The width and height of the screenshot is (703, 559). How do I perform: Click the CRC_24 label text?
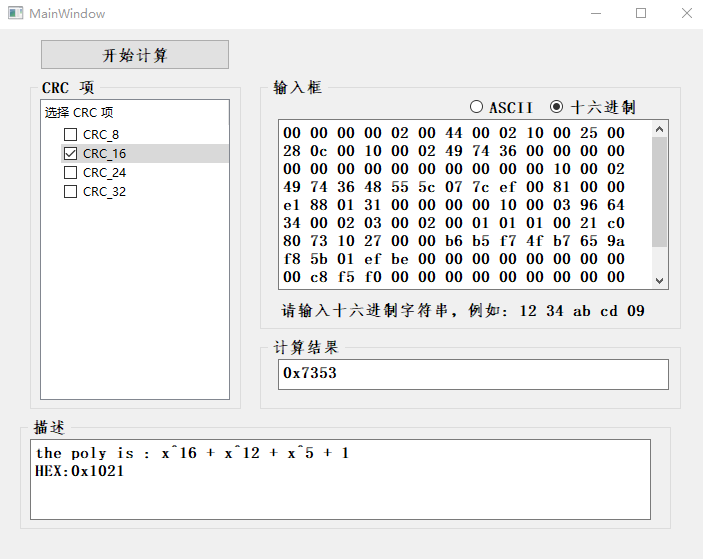coord(104,173)
